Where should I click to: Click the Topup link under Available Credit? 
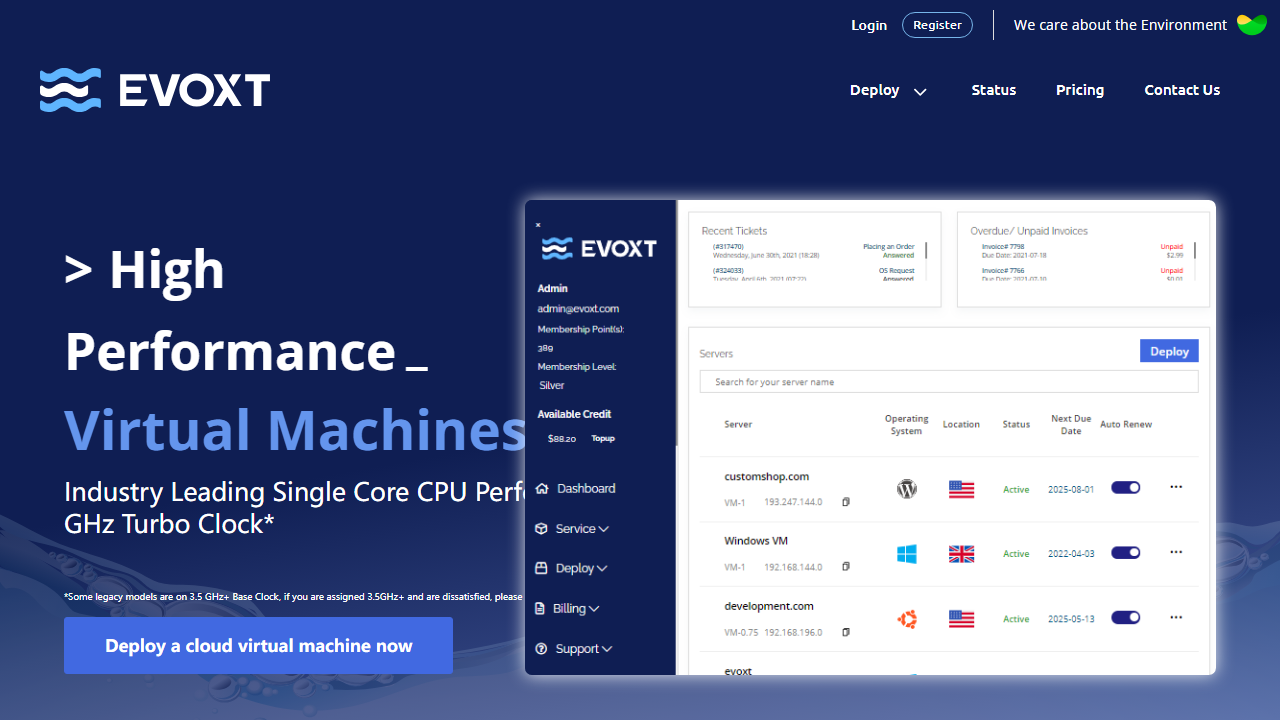click(603, 439)
